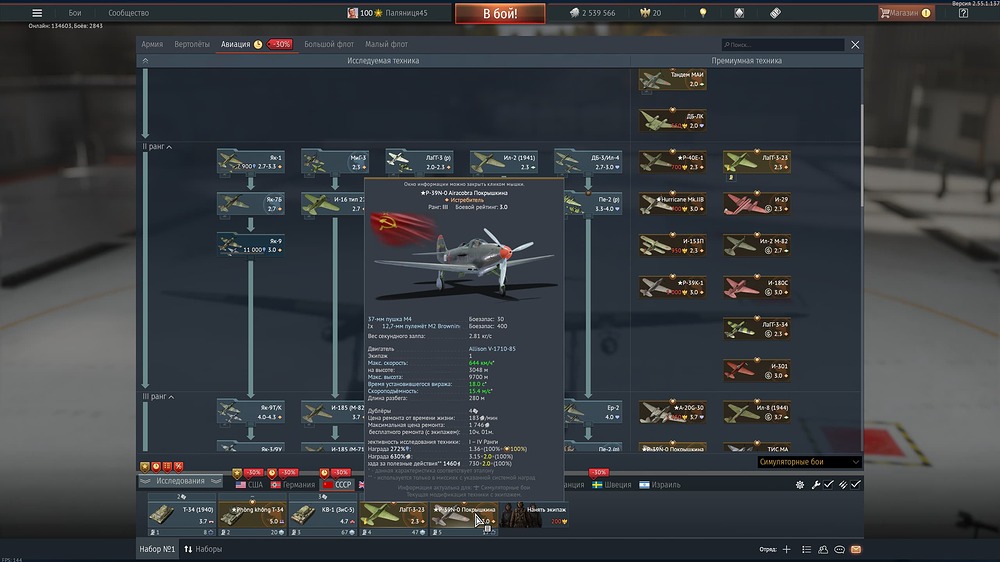The height and width of the screenshot is (562, 1000).
Task: Open the mail envelope icon
Action: (856, 549)
